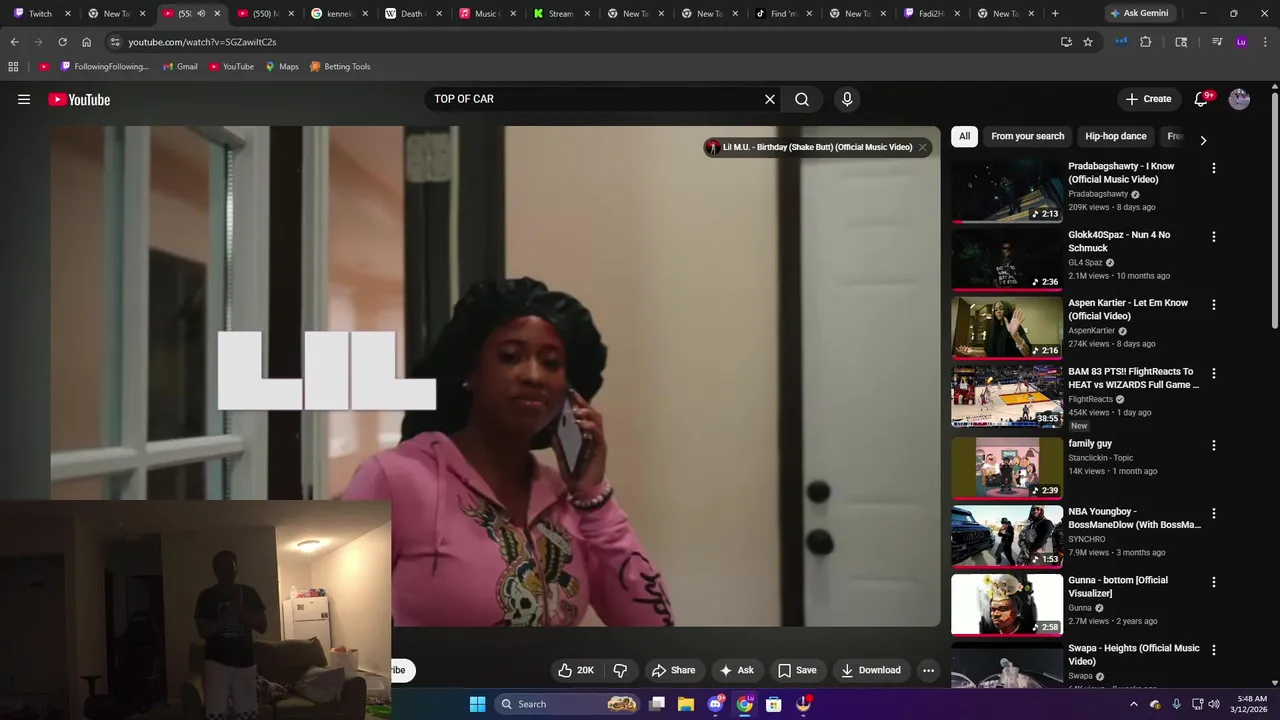
Task: Select the Hip-hop dance chip
Action: pos(1116,136)
